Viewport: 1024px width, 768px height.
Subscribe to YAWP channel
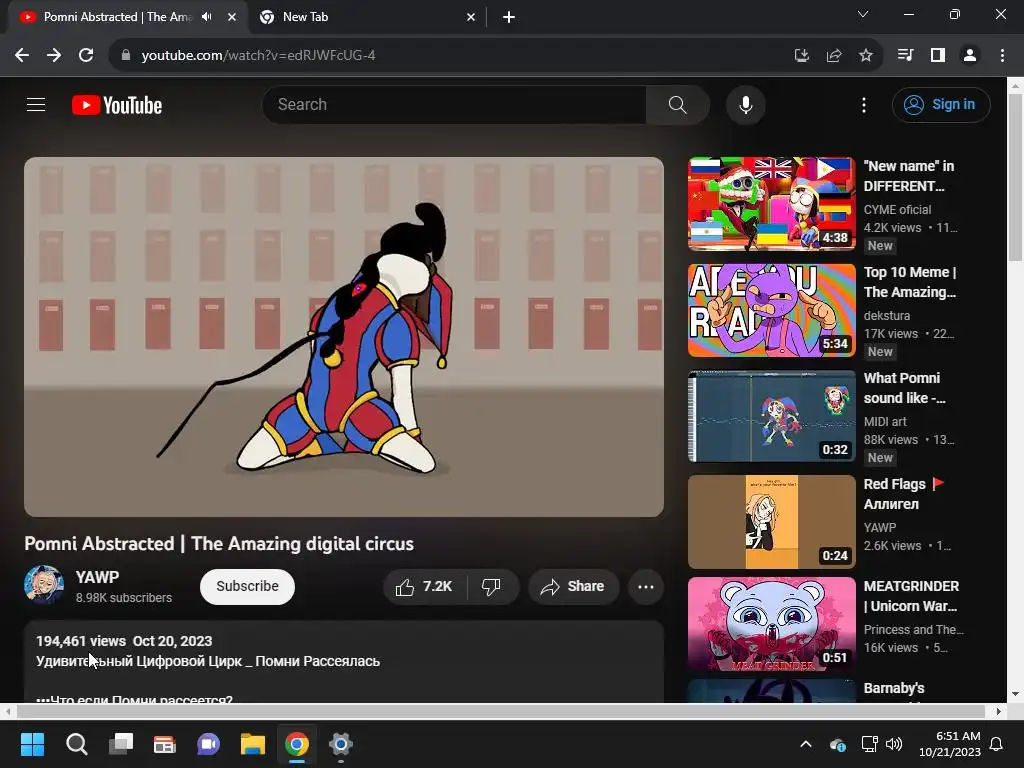click(x=247, y=586)
